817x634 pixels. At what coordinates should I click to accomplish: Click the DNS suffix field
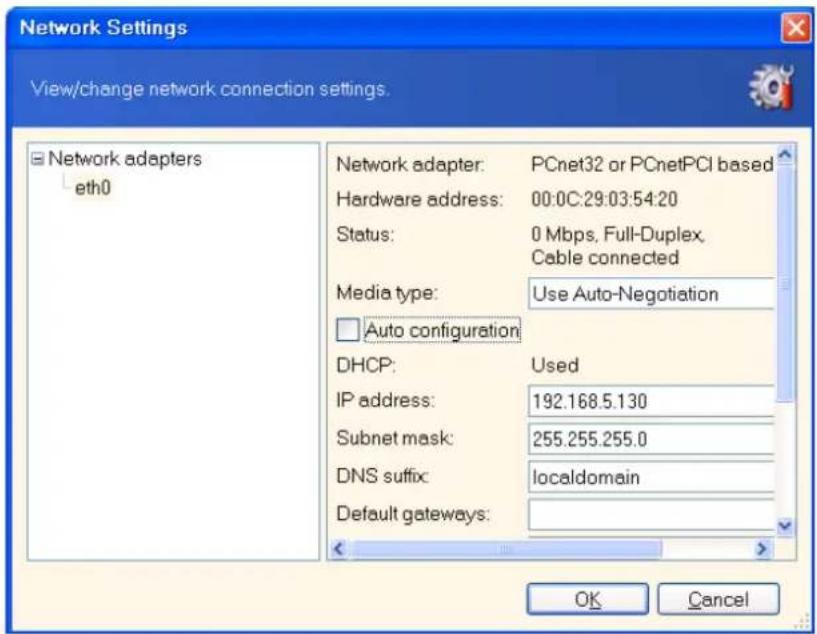[x=651, y=477]
